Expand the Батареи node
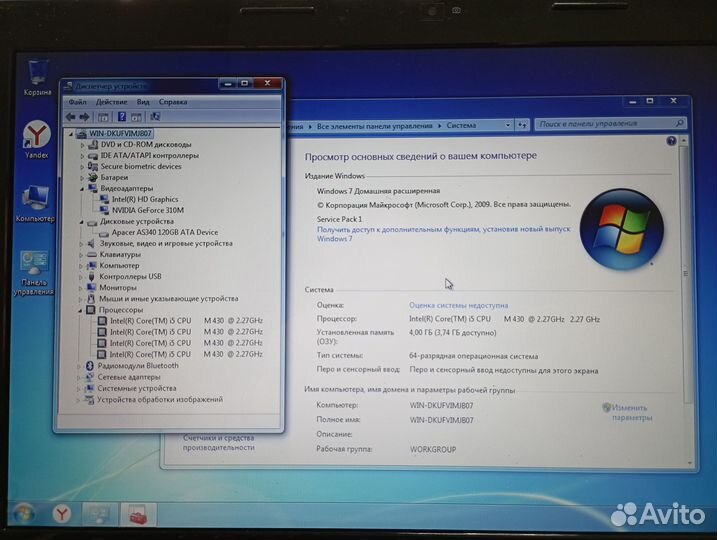 (x=83, y=178)
